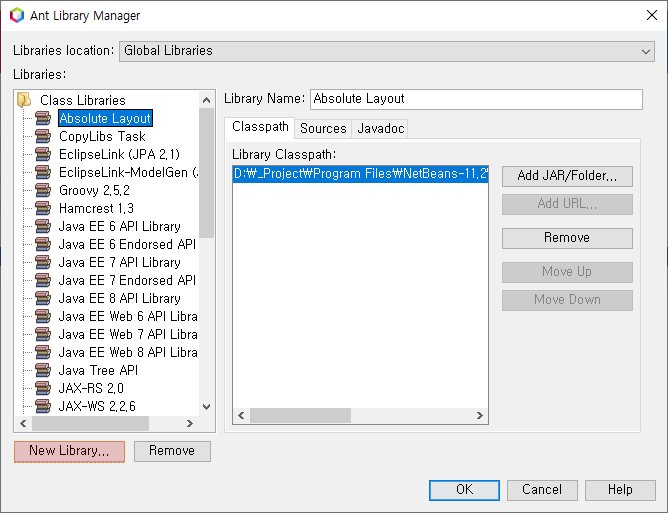This screenshot has height=513, width=668.
Task: Select JAX-RS 2.0 library
Action: (x=91, y=389)
